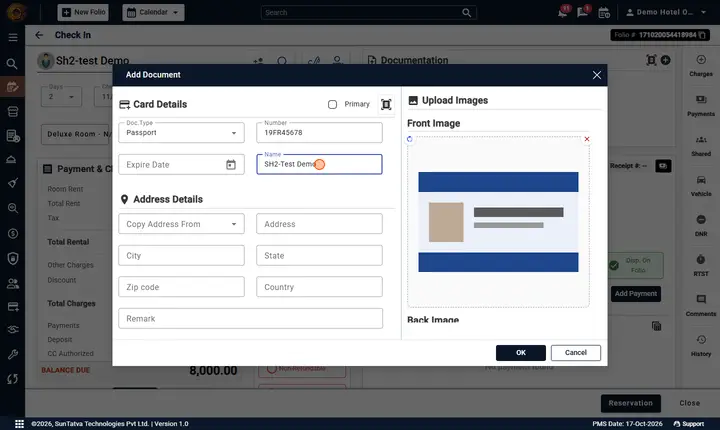Open Comments in the right panel
The image size is (720, 430).
(x=701, y=306)
